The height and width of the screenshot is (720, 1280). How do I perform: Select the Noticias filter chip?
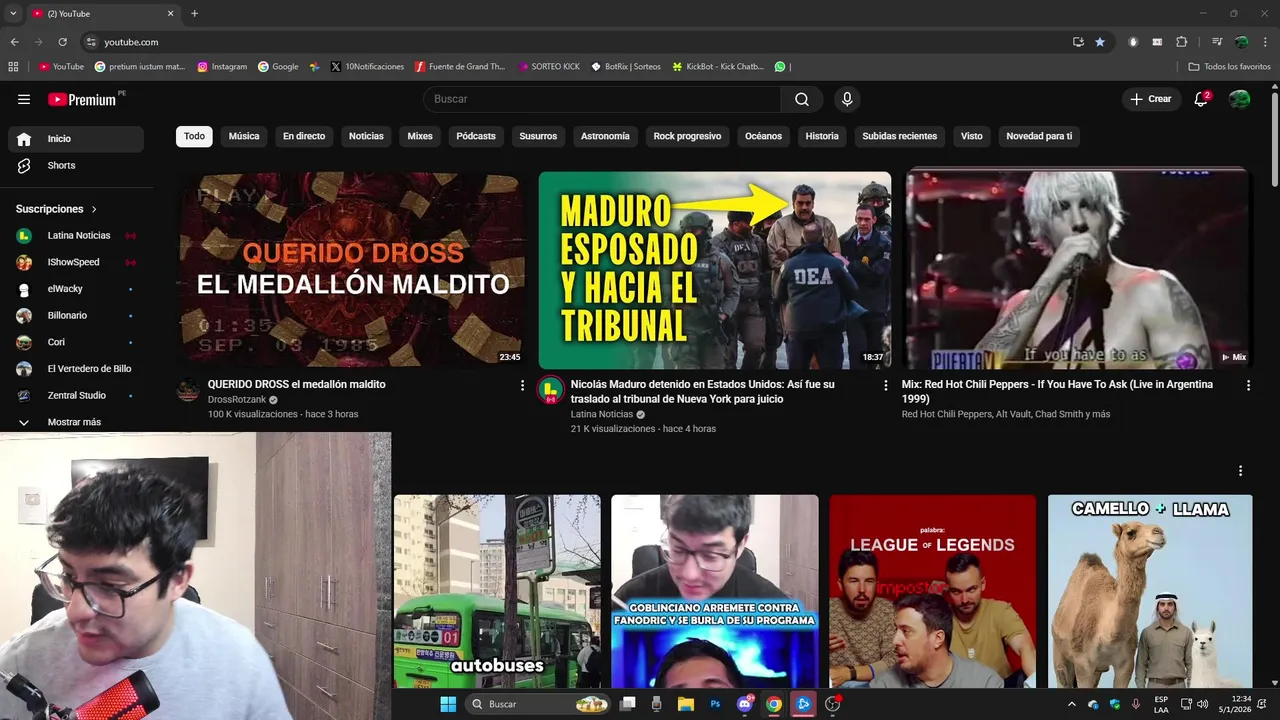tap(366, 136)
